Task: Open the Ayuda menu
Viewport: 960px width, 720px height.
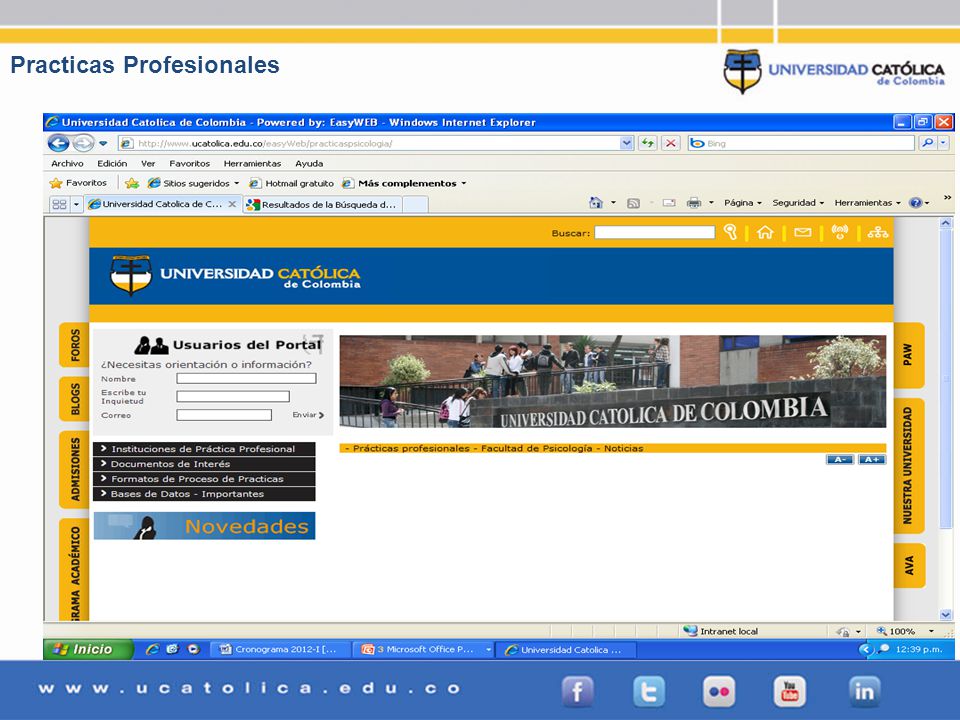Action: click(309, 163)
